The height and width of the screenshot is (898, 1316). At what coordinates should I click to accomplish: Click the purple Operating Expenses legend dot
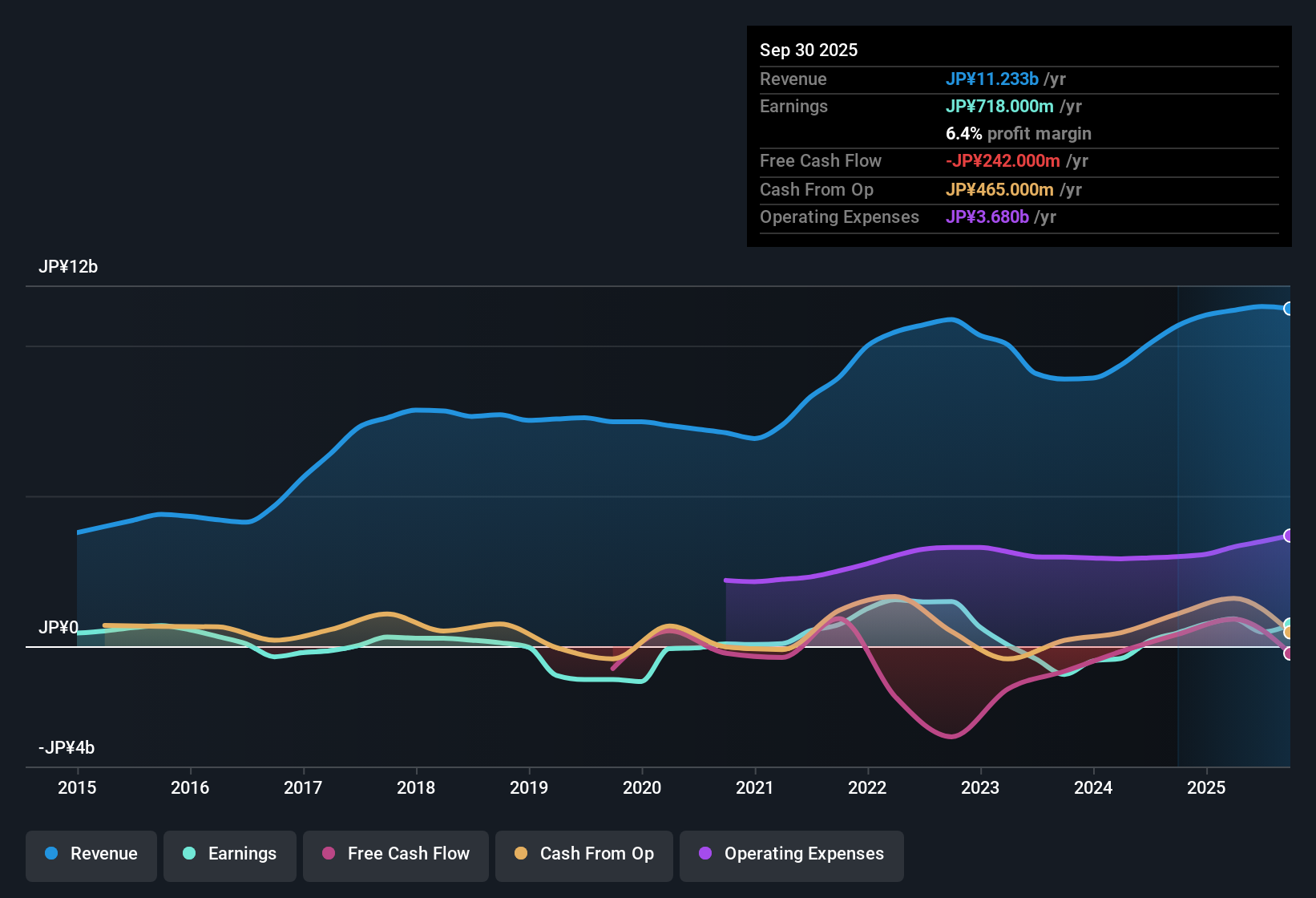pyautogui.click(x=704, y=854)
